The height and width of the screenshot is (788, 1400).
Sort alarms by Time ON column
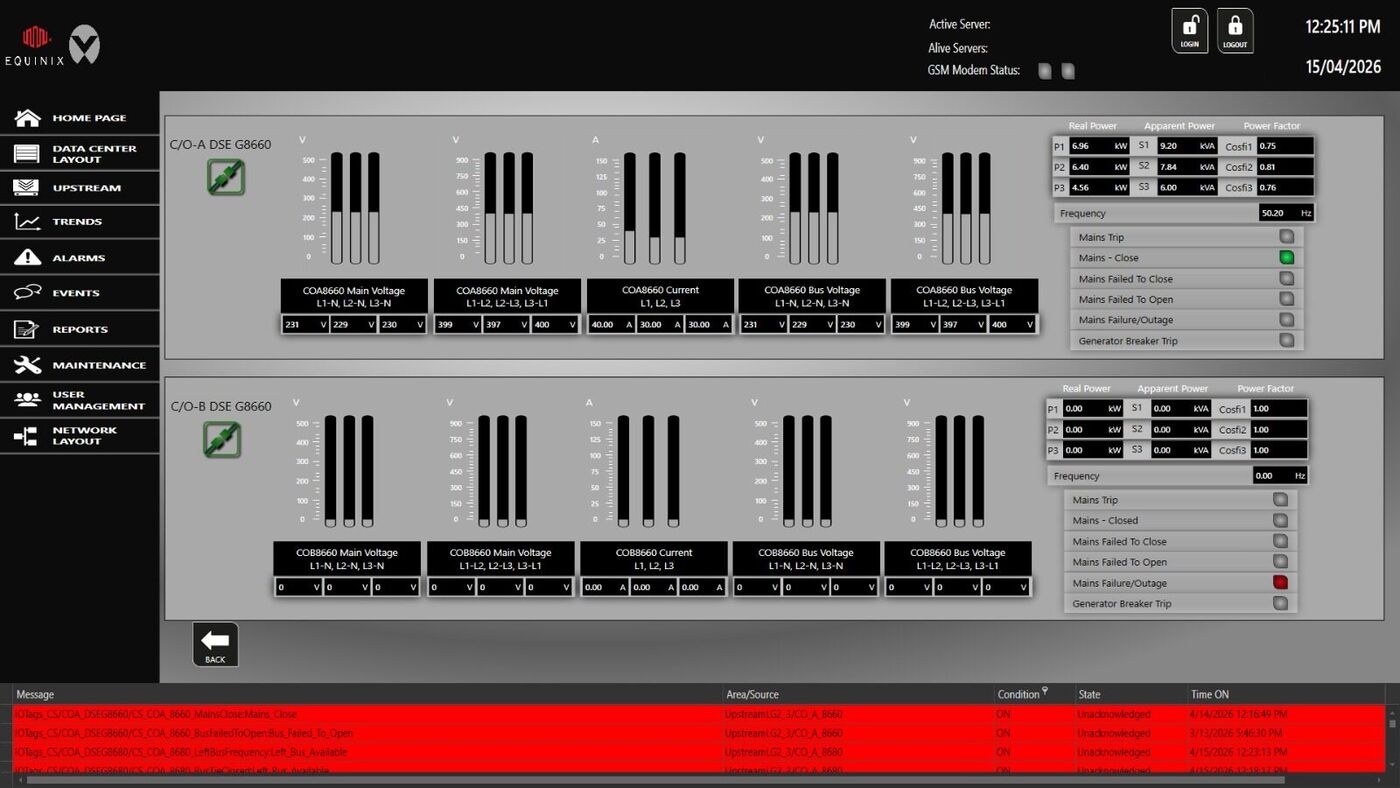point(1287,694)
